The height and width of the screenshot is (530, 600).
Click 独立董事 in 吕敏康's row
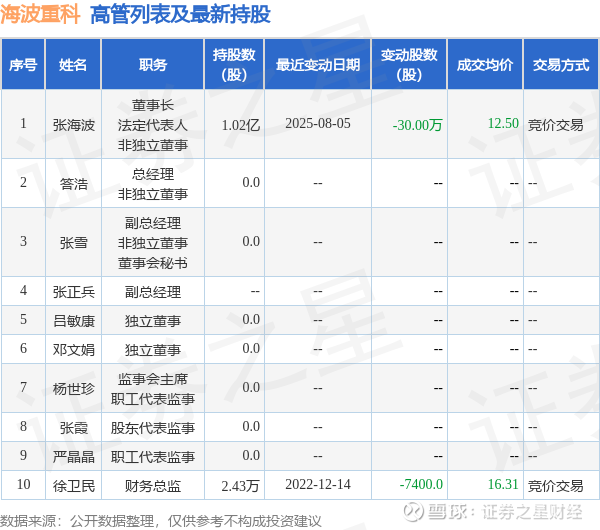[153, 320]
